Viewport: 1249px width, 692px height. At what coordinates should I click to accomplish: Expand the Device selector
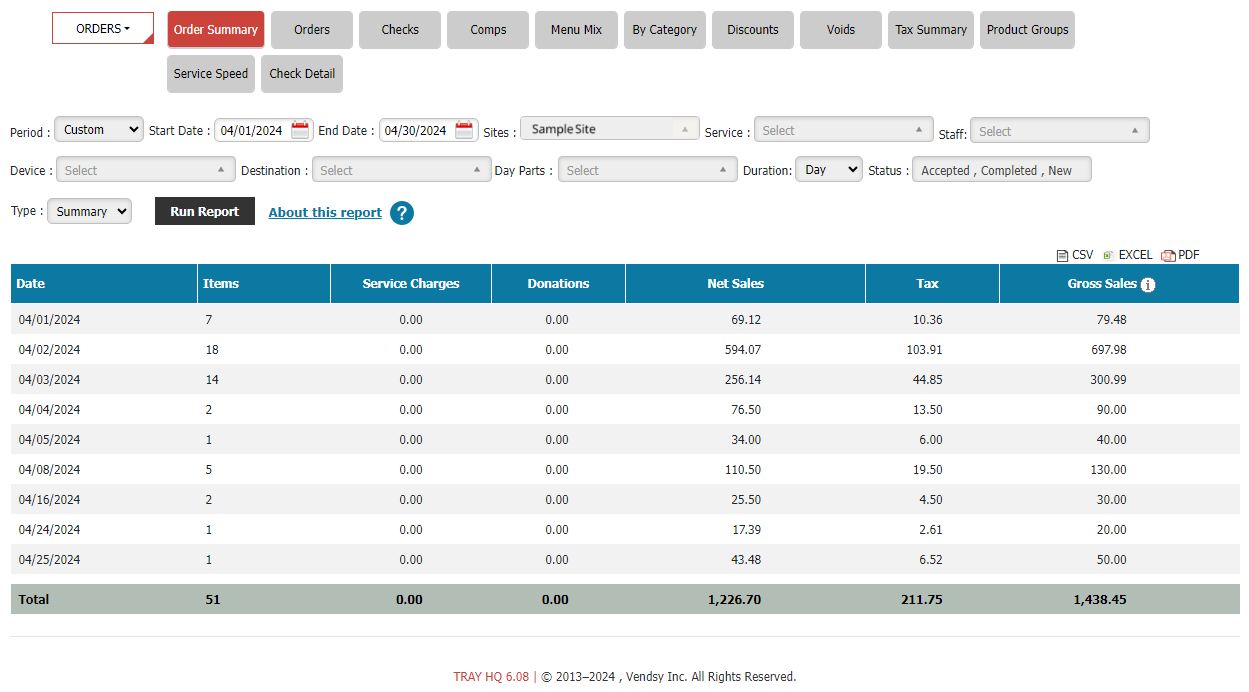[x=146, y=170]
